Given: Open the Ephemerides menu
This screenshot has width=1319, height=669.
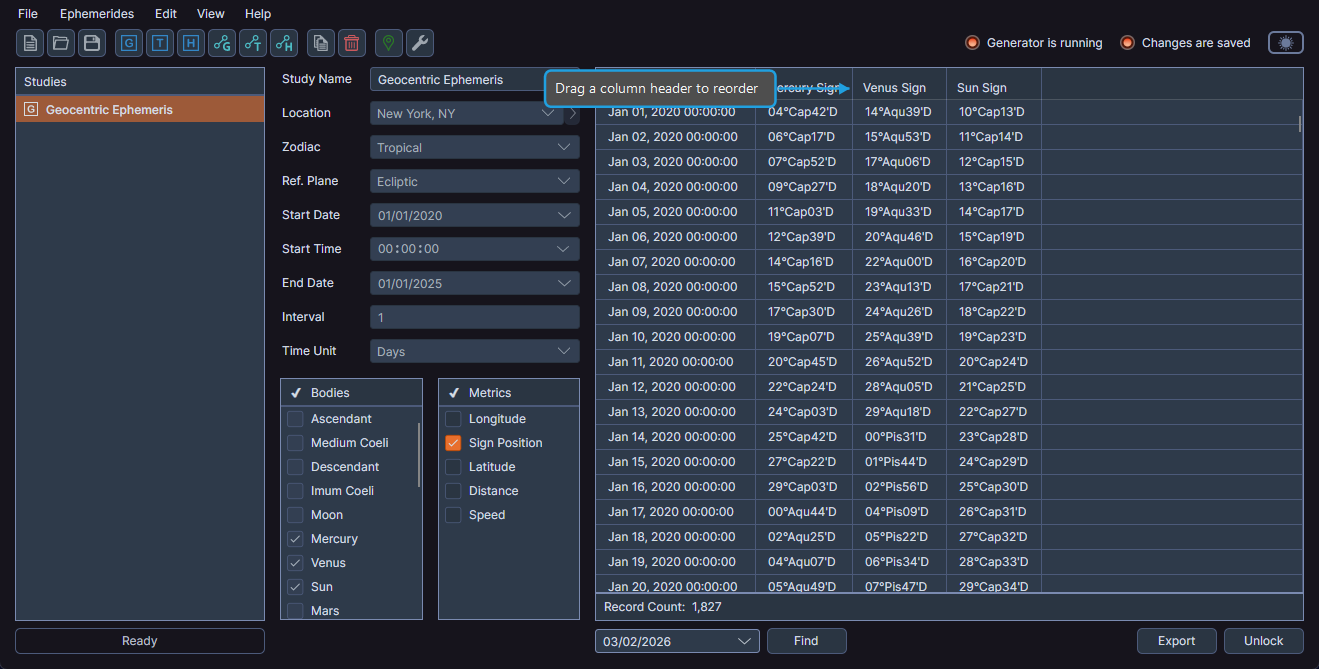Looking at the screenshot, I should tap(96, 13).
